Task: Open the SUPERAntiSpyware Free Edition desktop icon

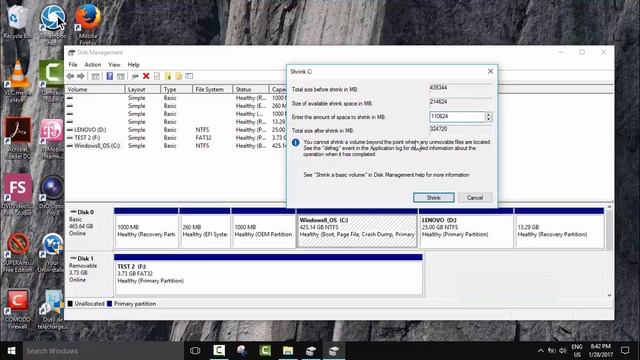Action: (x=17, y=252)
